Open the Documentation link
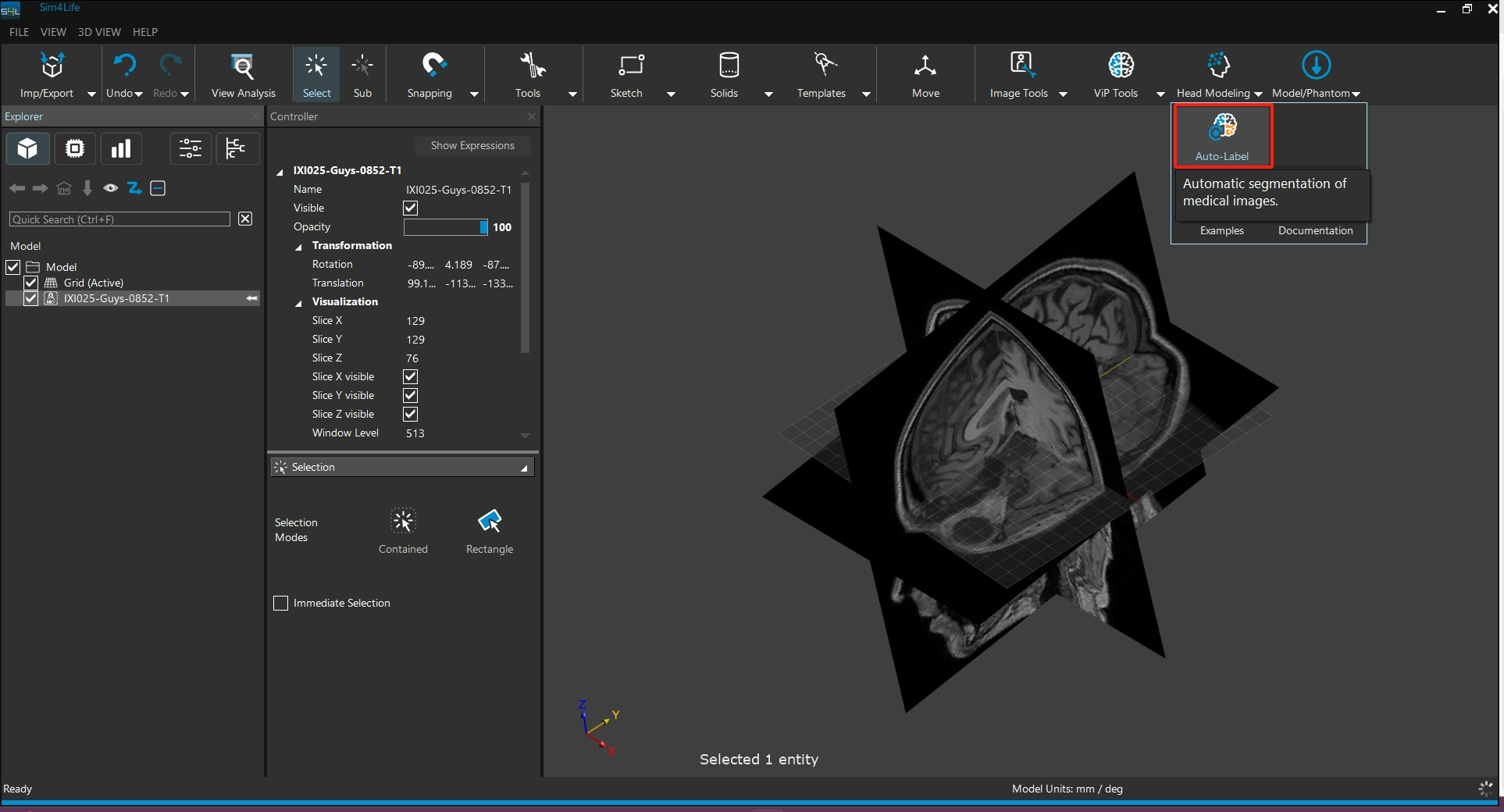The width and height of the screenshot is (1504, 812). click(1315, 230)
